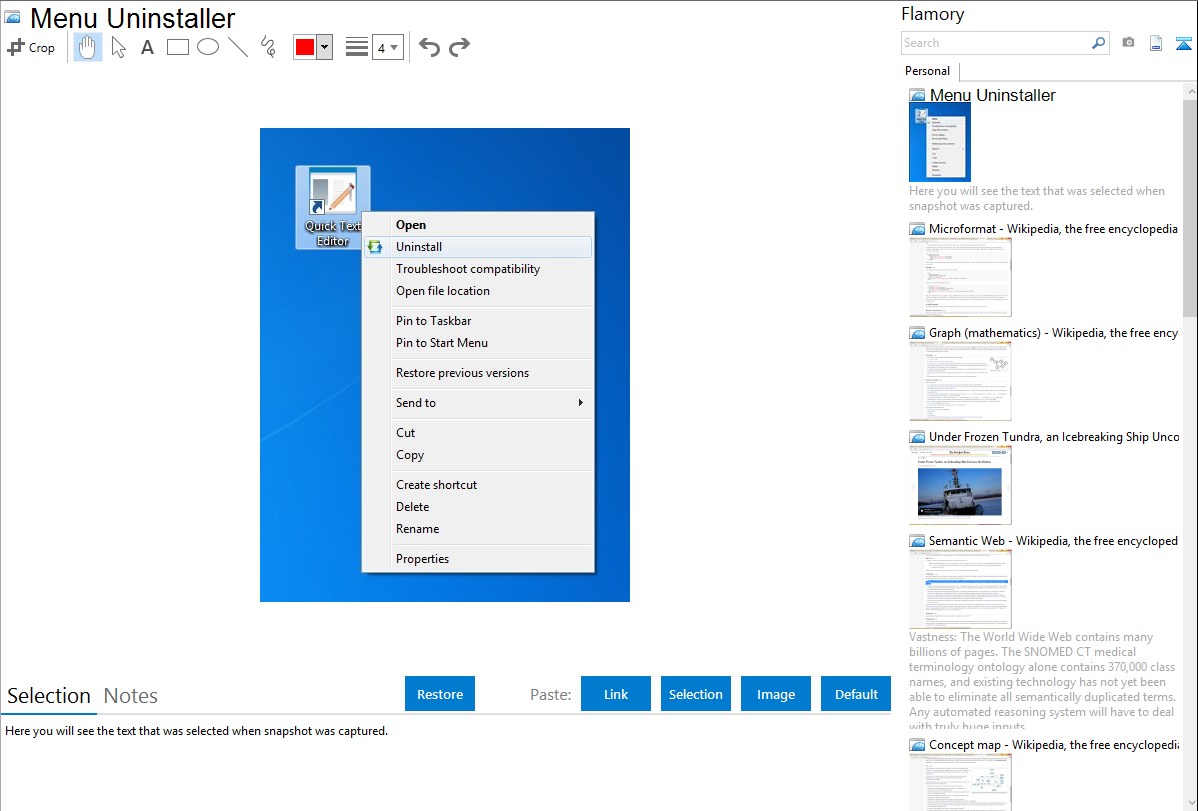Click Rename in the context menu
The image size is (1198, 811).
coord(478,529)
